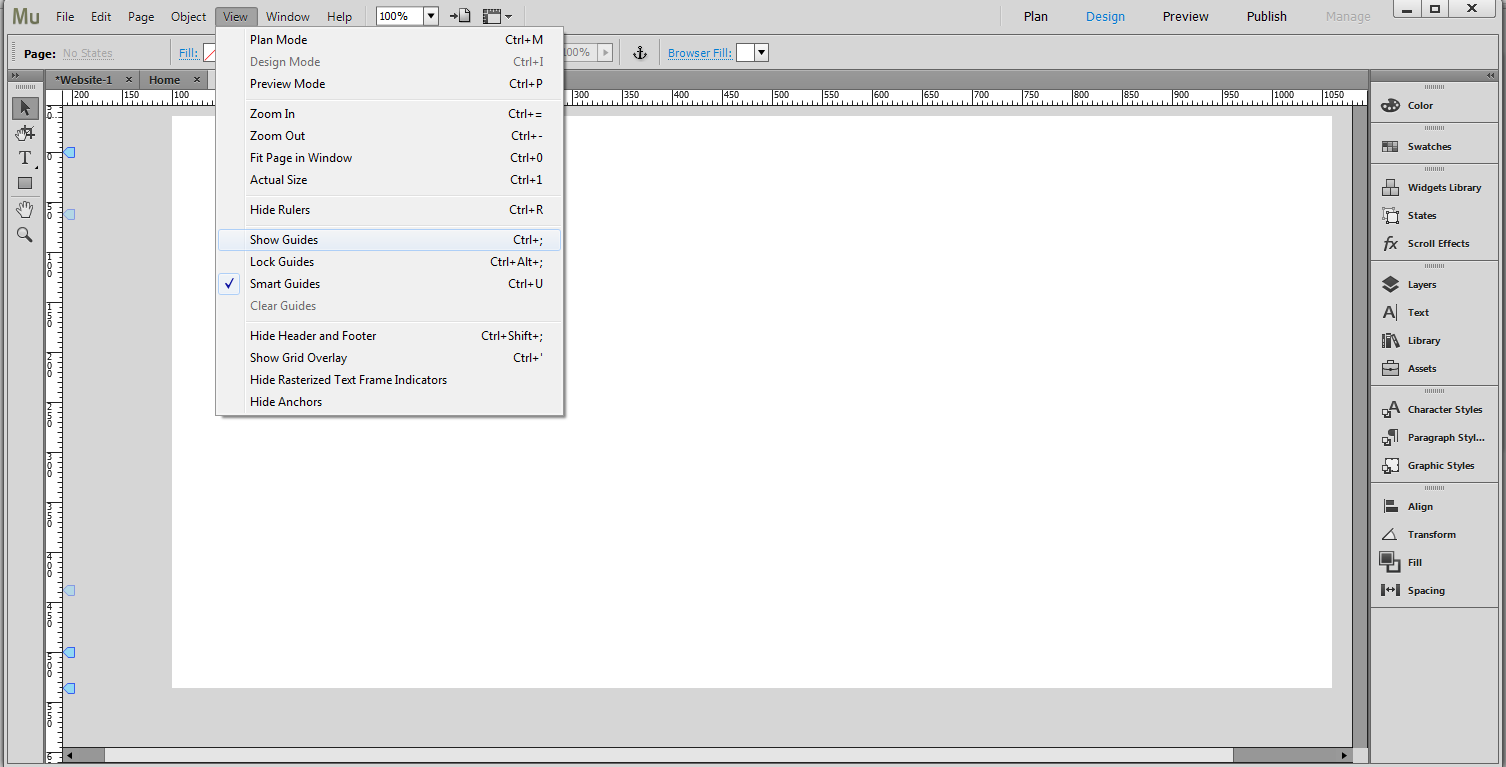The height and width of the screenshot is (767, 1506).
Task: Switch to the Home tab
Action: click(164, 79)
